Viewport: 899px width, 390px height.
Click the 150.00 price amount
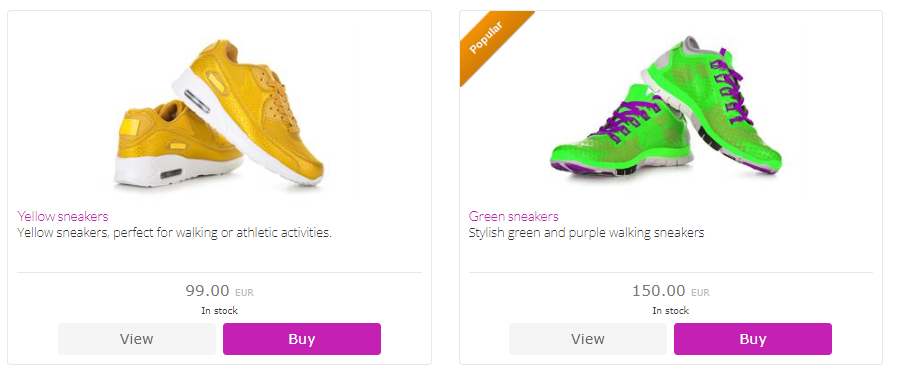coord(658,291)
